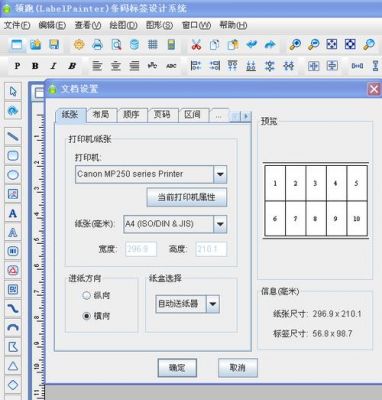Select the ellipse drawing tool
382x400 pixels.
(13, 175)
